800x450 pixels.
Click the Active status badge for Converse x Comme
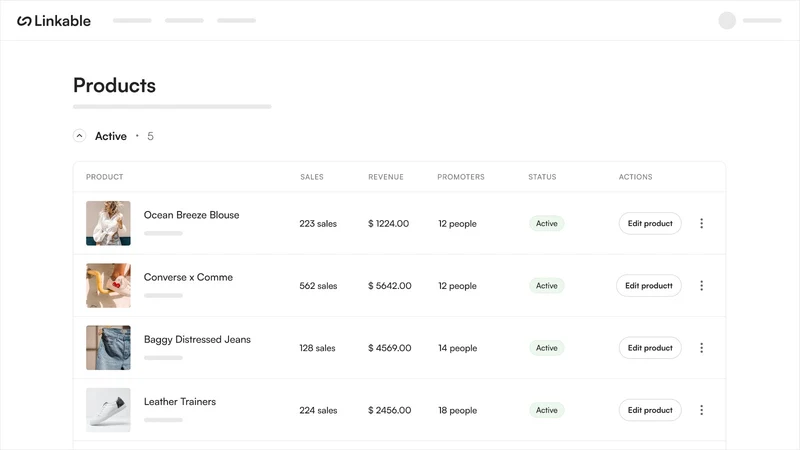click(546, 286)
